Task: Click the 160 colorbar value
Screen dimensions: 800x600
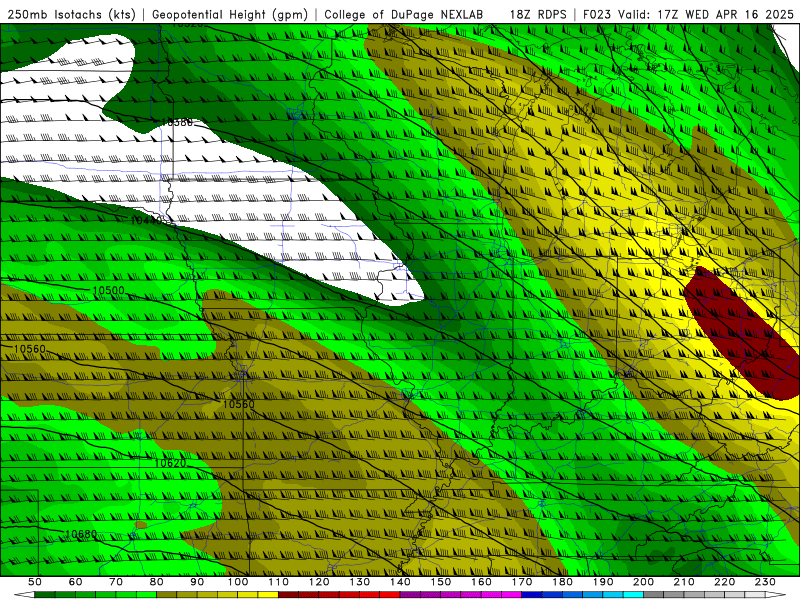Action: [x=481, y=582]
